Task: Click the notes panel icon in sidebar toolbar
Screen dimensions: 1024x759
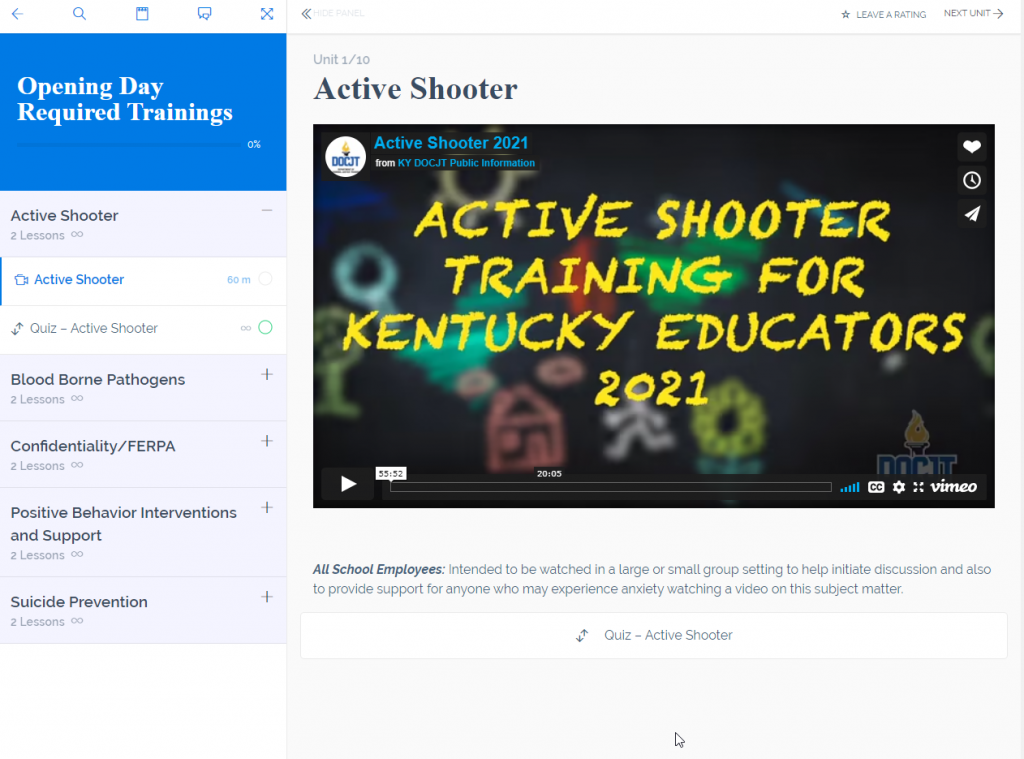Action: tap(142, 14)
